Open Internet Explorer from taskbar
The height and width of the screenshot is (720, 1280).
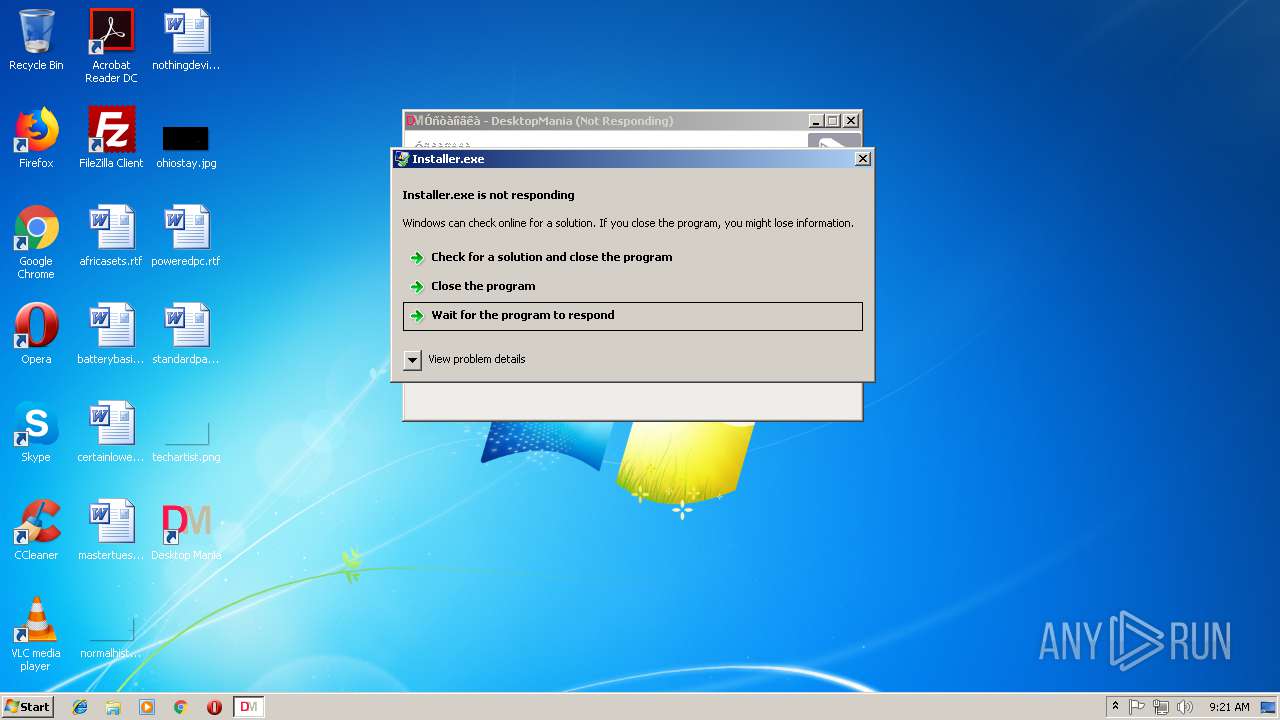coord(80,707)
